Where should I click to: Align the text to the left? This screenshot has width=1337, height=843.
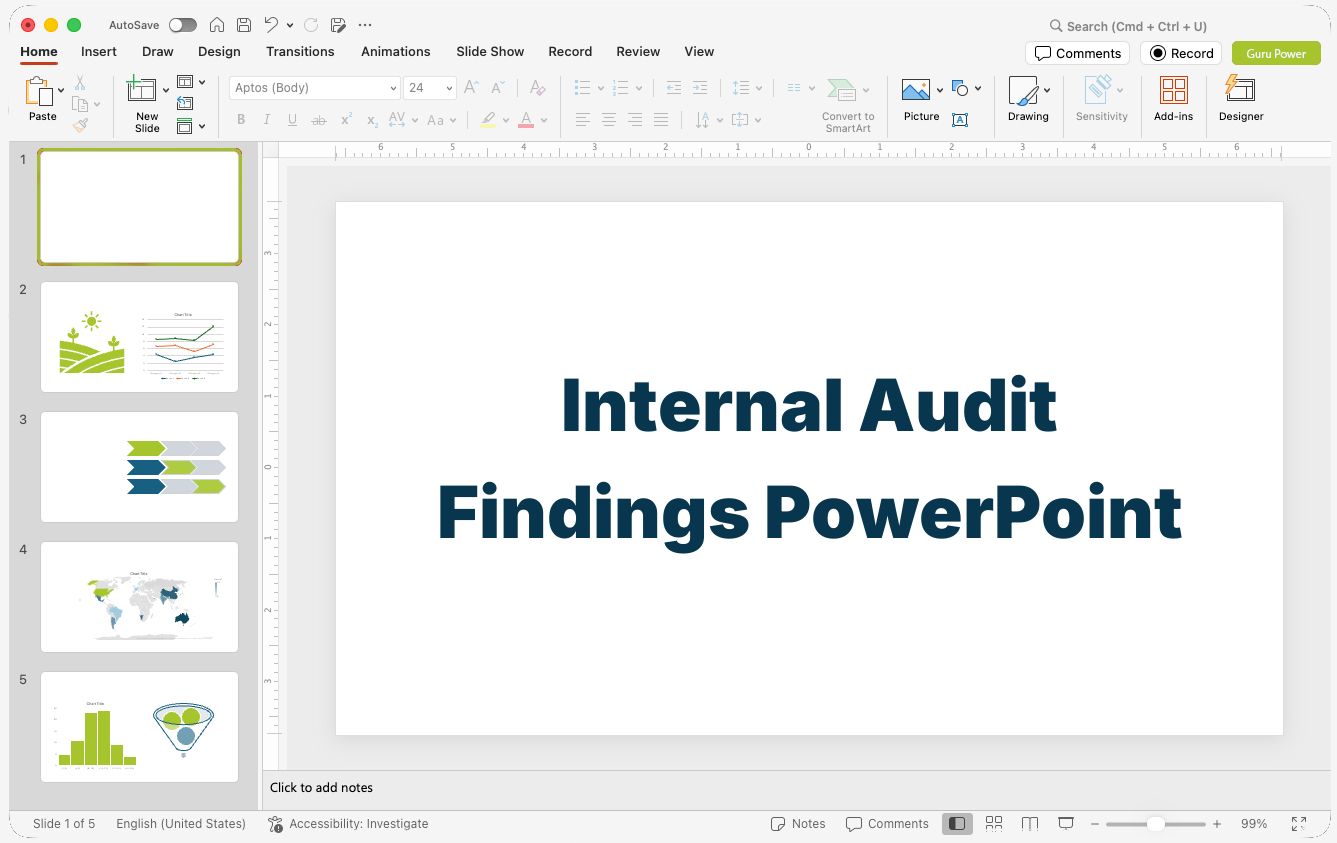click(x=583, y=120)
